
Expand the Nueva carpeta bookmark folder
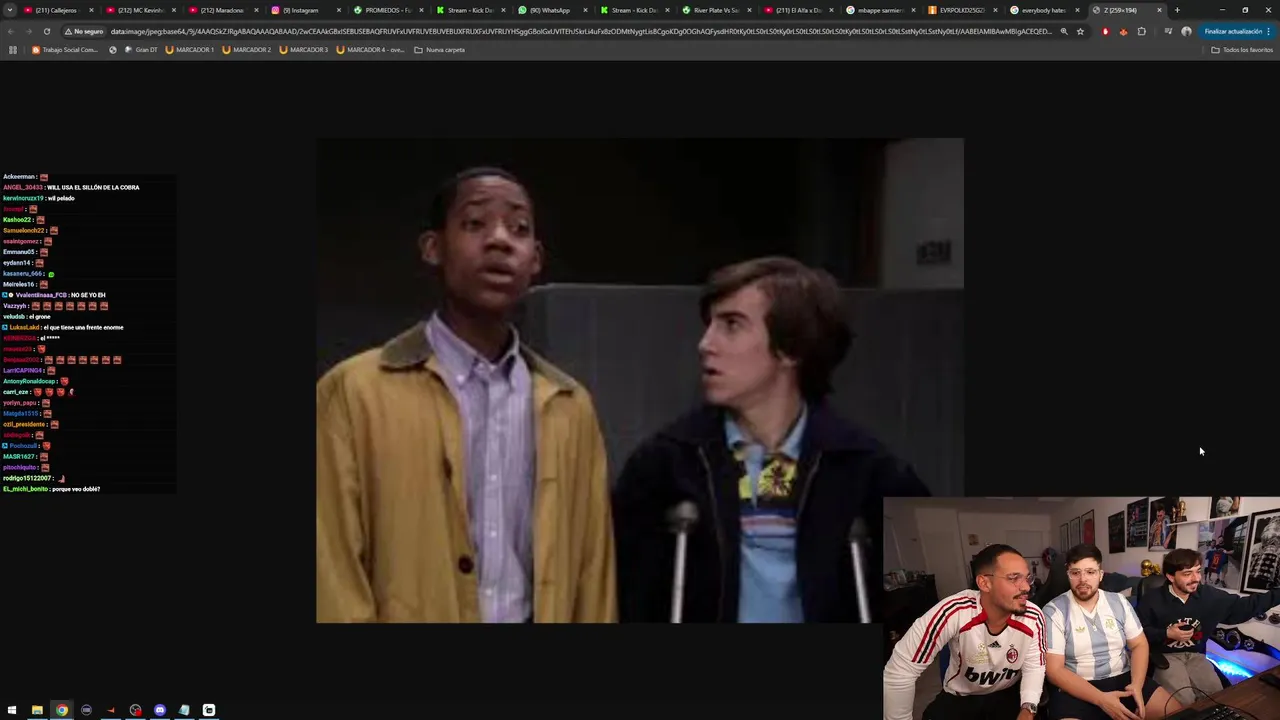point(439,50)
